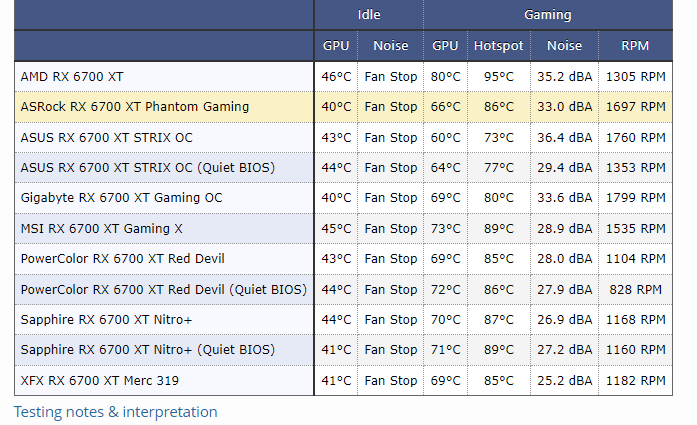Click the Idle column group header
697x425 pixels.
click(368, 15)
